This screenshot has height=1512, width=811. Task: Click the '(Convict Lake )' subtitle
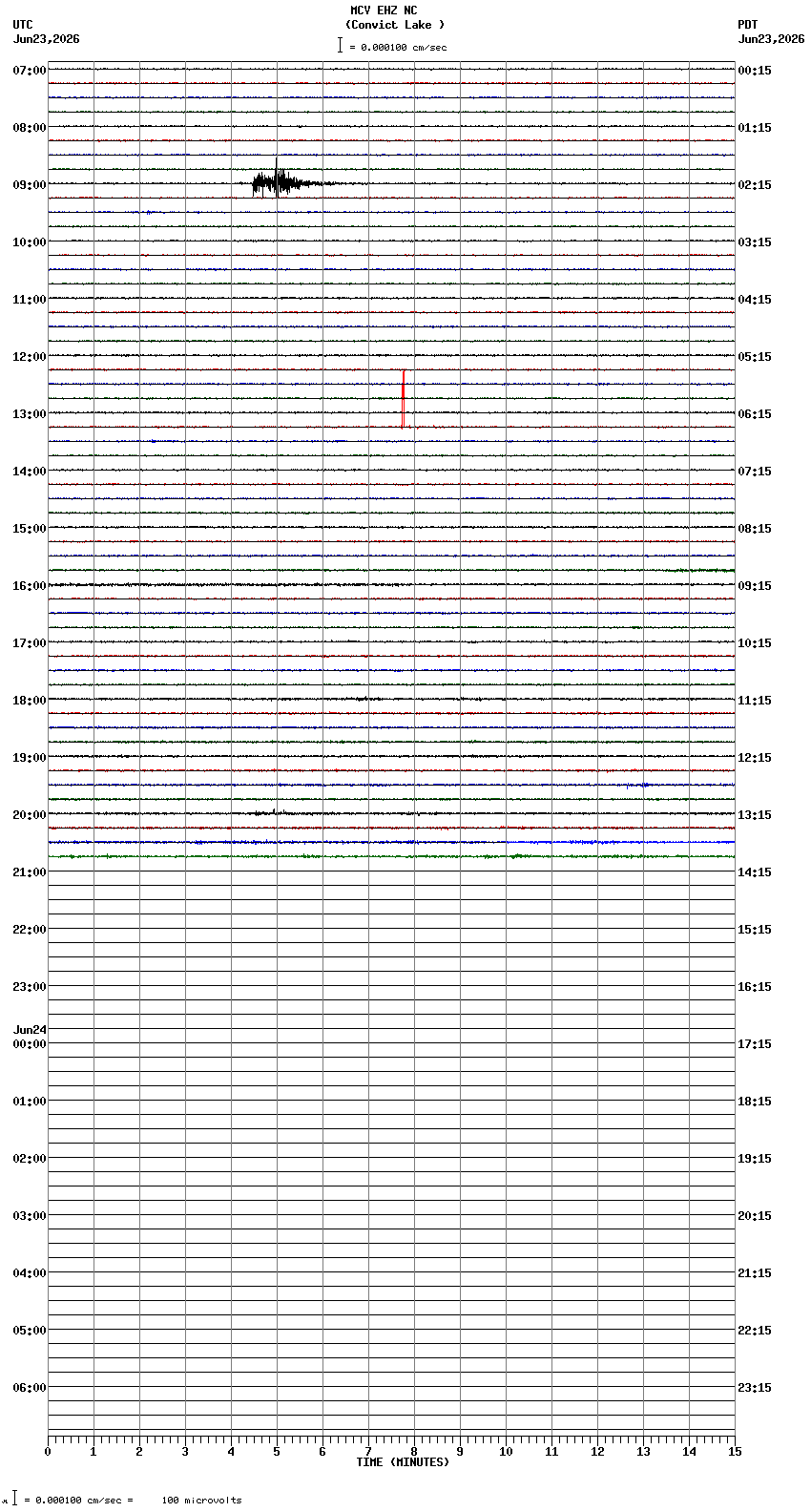click(395, 25)
